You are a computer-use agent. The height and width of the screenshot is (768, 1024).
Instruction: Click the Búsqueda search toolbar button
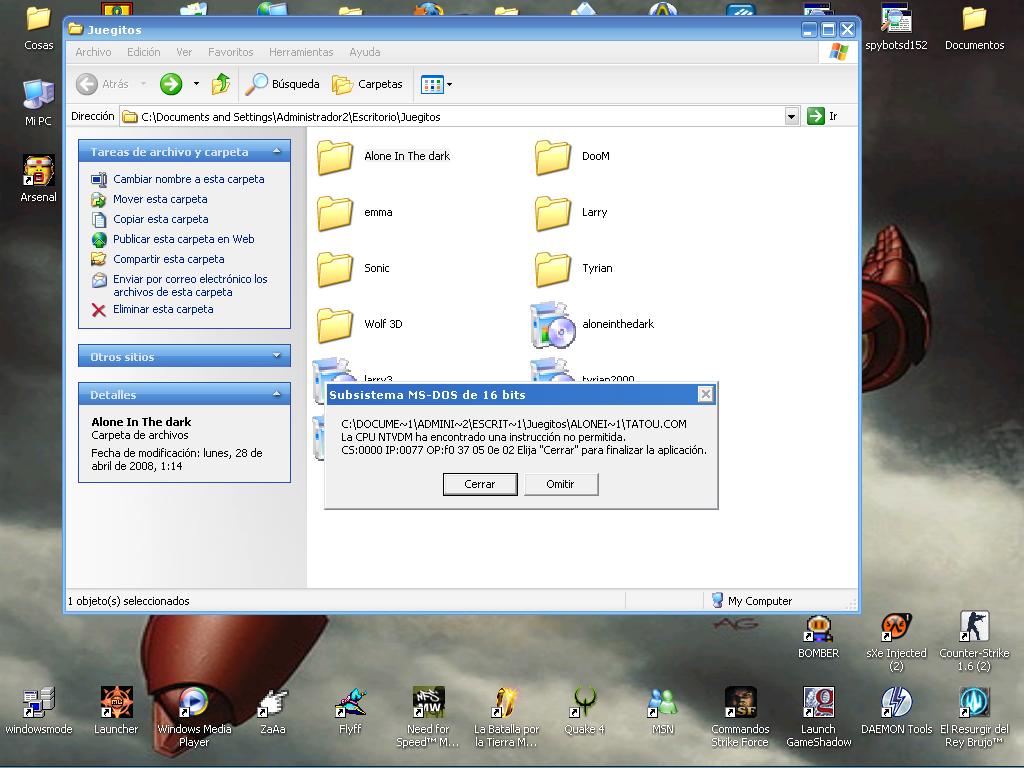click(282, 84)
